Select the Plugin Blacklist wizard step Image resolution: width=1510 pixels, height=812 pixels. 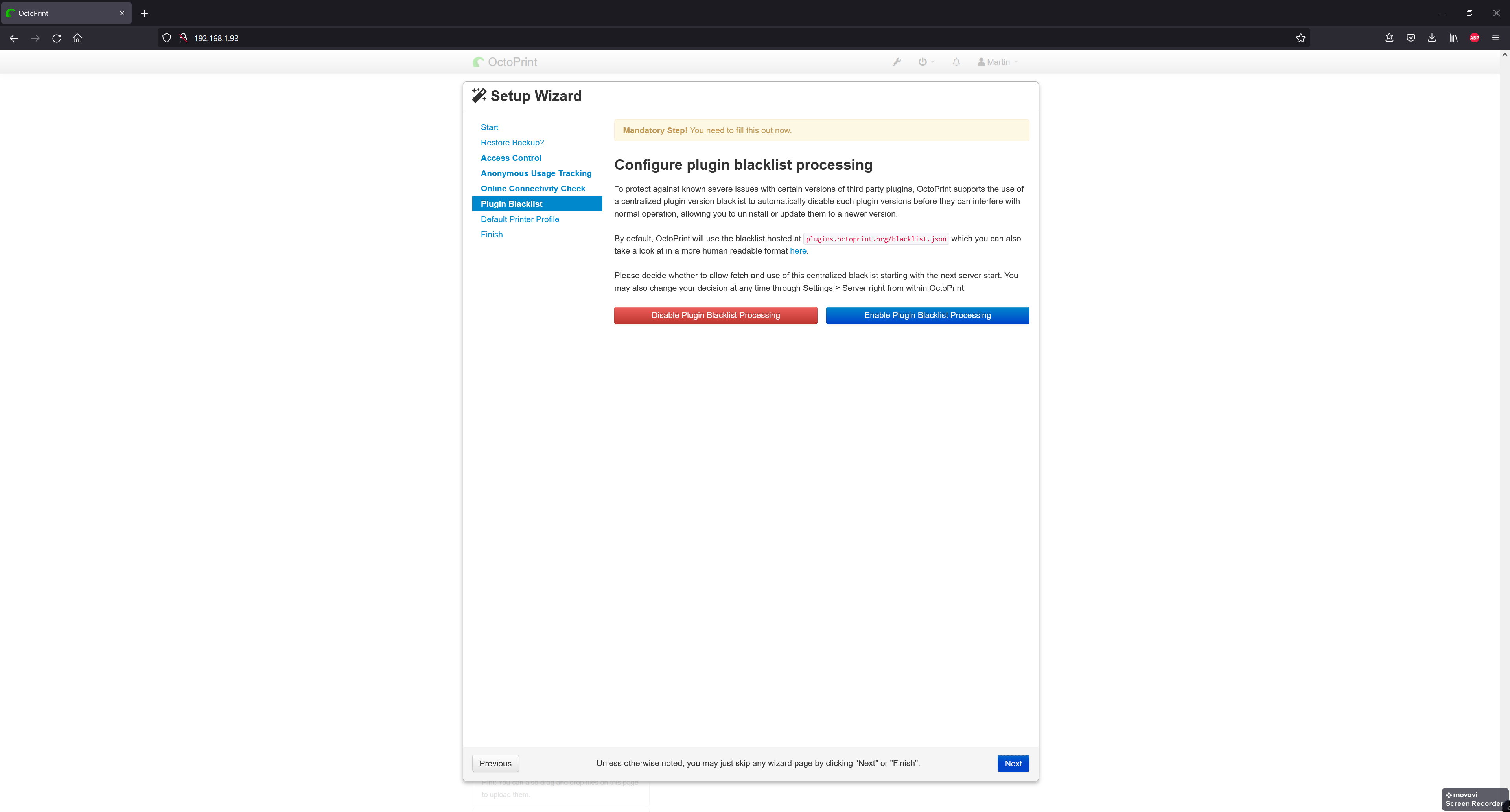537,204
